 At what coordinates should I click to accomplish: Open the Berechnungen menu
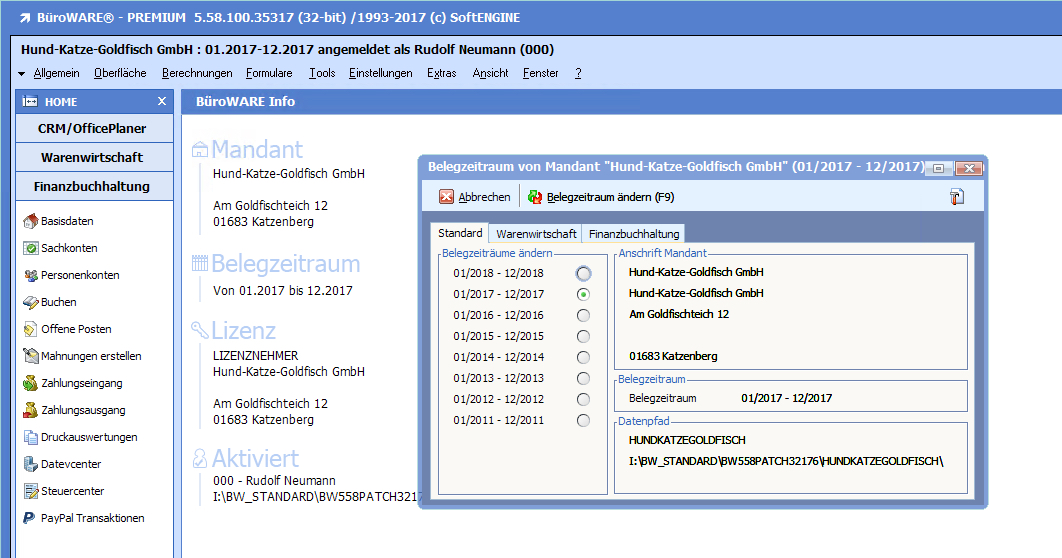197,73
